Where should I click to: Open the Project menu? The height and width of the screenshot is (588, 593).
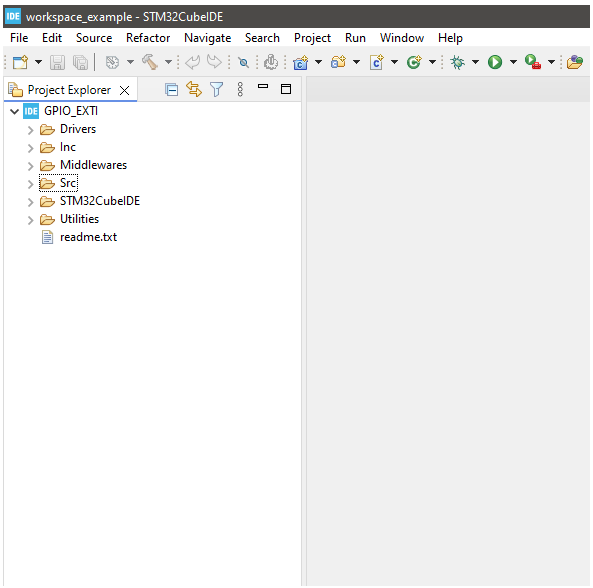point(312,38)
